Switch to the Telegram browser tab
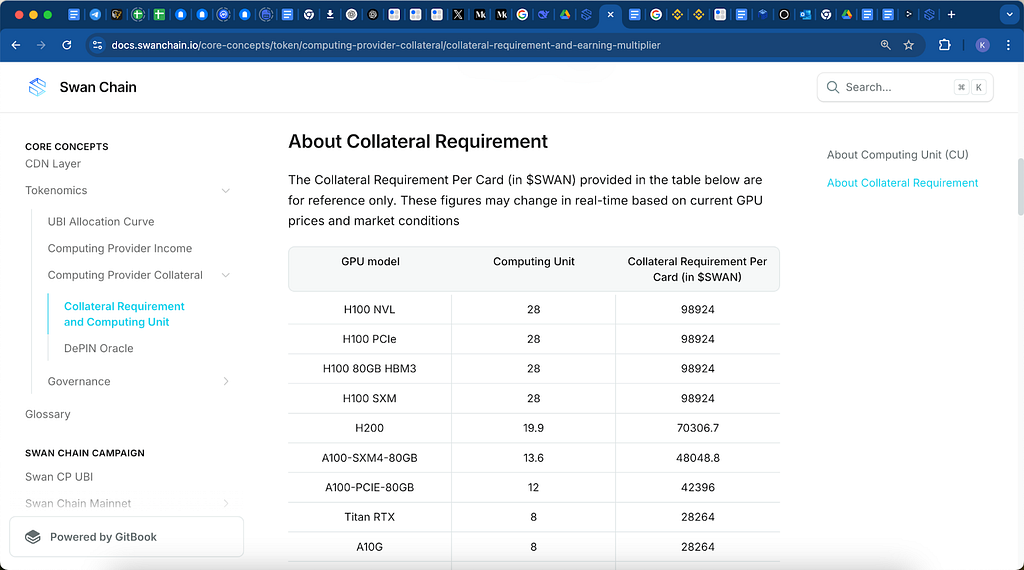 click(95, 14)
